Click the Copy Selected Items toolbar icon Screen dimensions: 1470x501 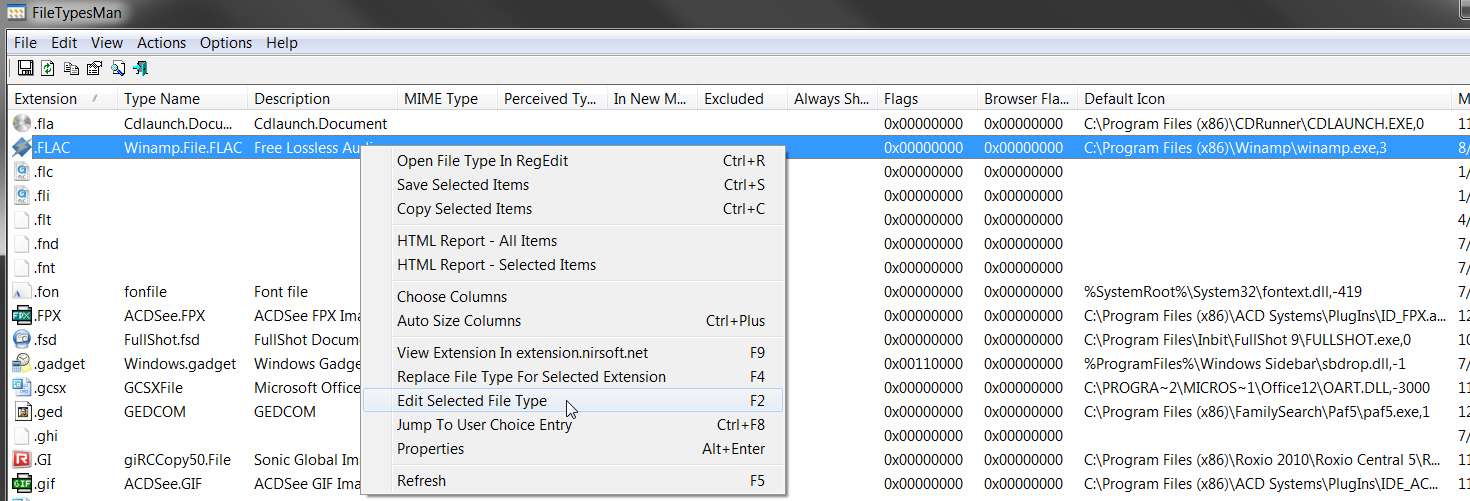(x=71, y=69)
